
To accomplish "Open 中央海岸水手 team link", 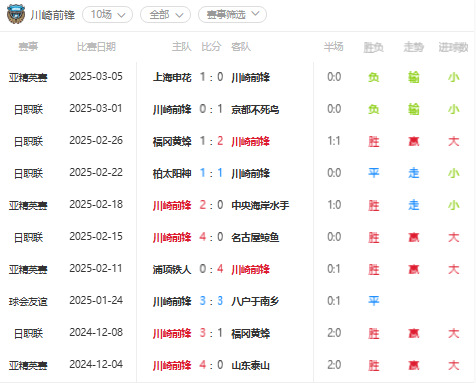I will 260,205.
